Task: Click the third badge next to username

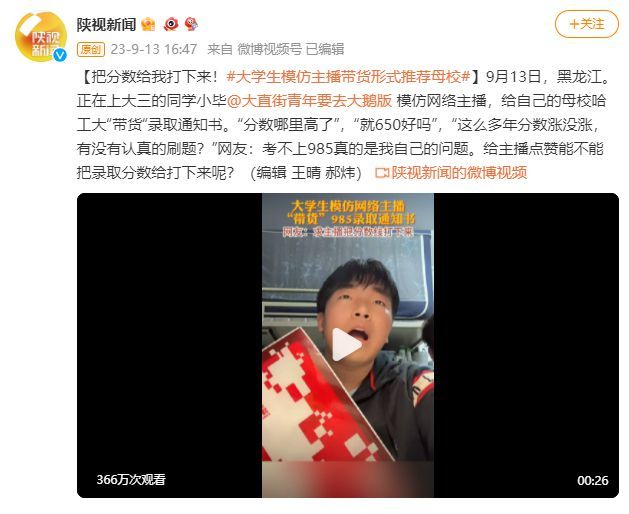Action: [x=191, y=24]
